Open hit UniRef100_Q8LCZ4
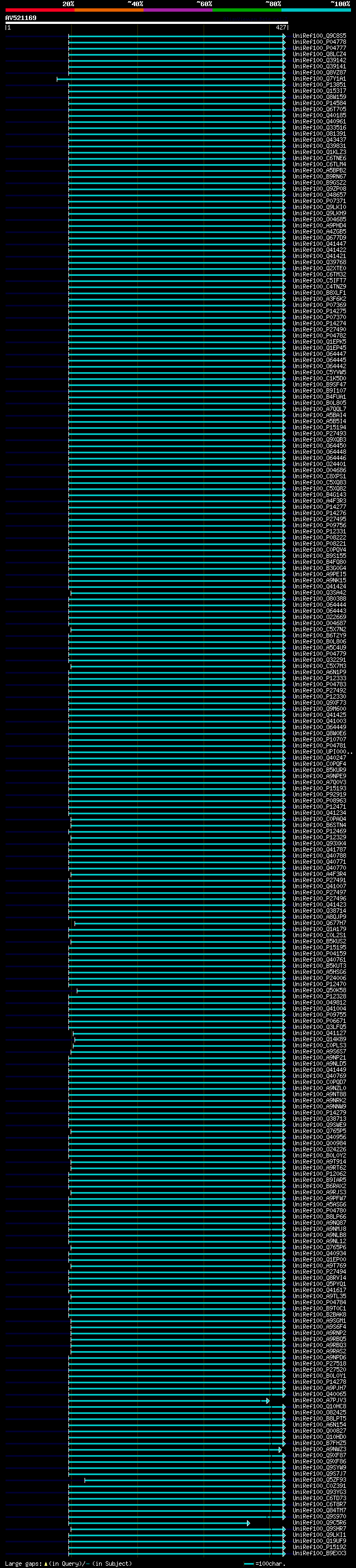 click(319, 54)
